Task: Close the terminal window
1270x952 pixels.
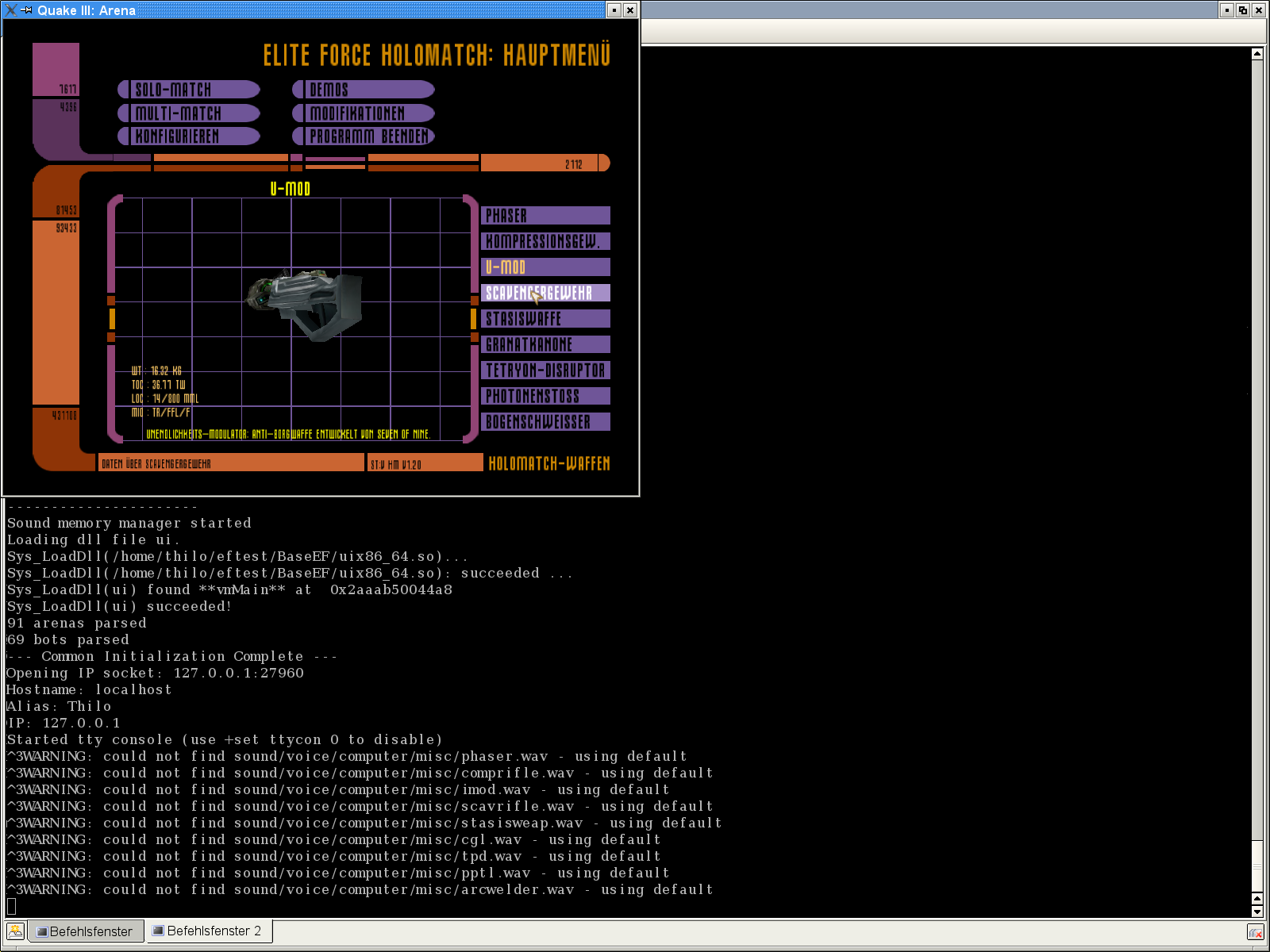Action: (1258, 10)
